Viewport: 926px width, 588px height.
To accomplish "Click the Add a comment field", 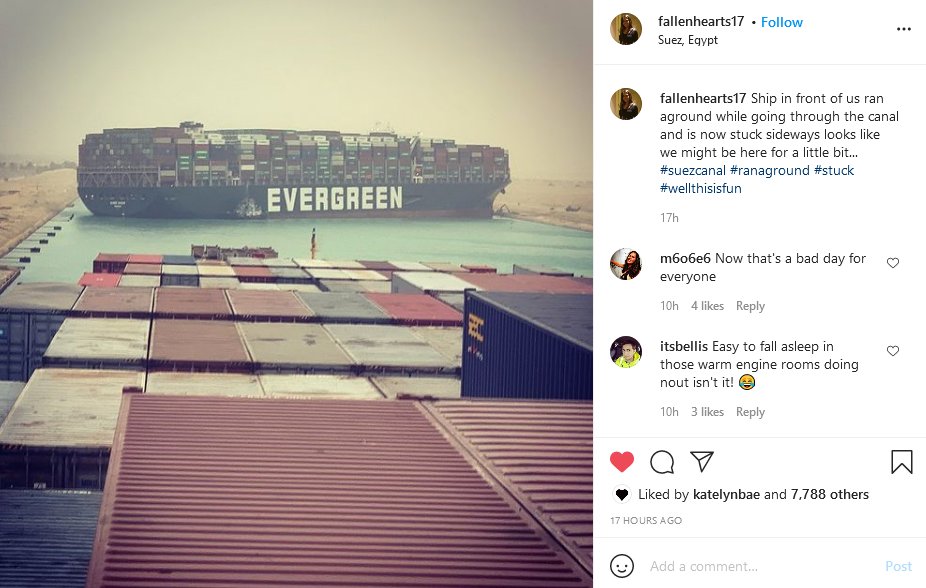I will (x=762, y=566).
